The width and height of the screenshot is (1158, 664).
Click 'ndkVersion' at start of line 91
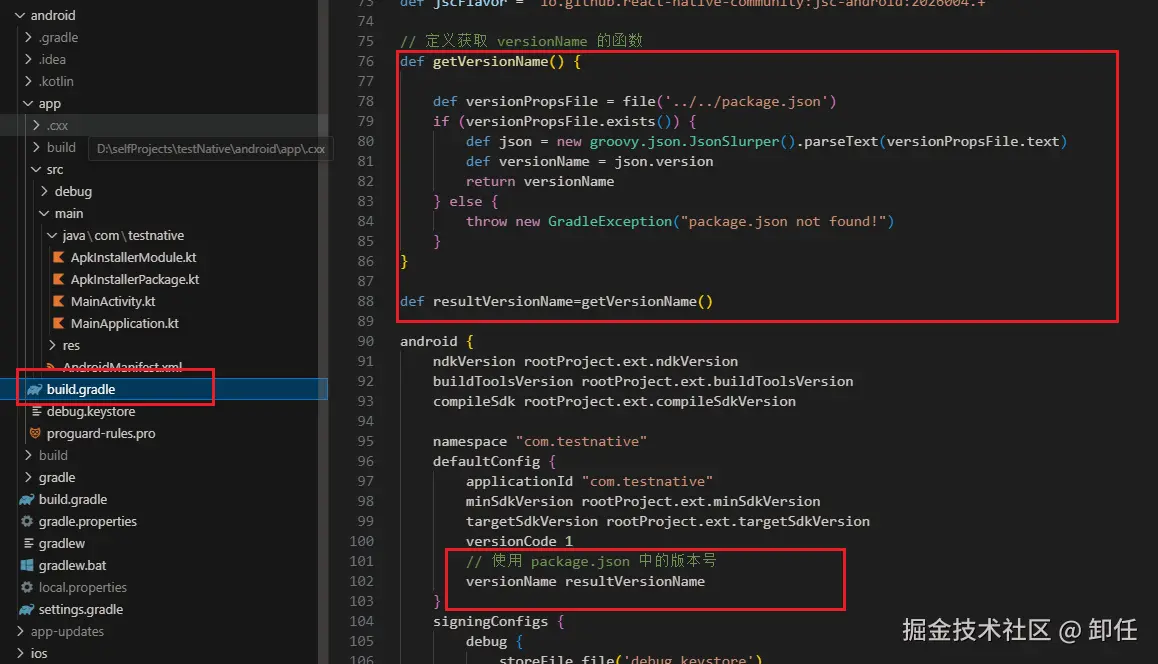click(x=474, y=361)
